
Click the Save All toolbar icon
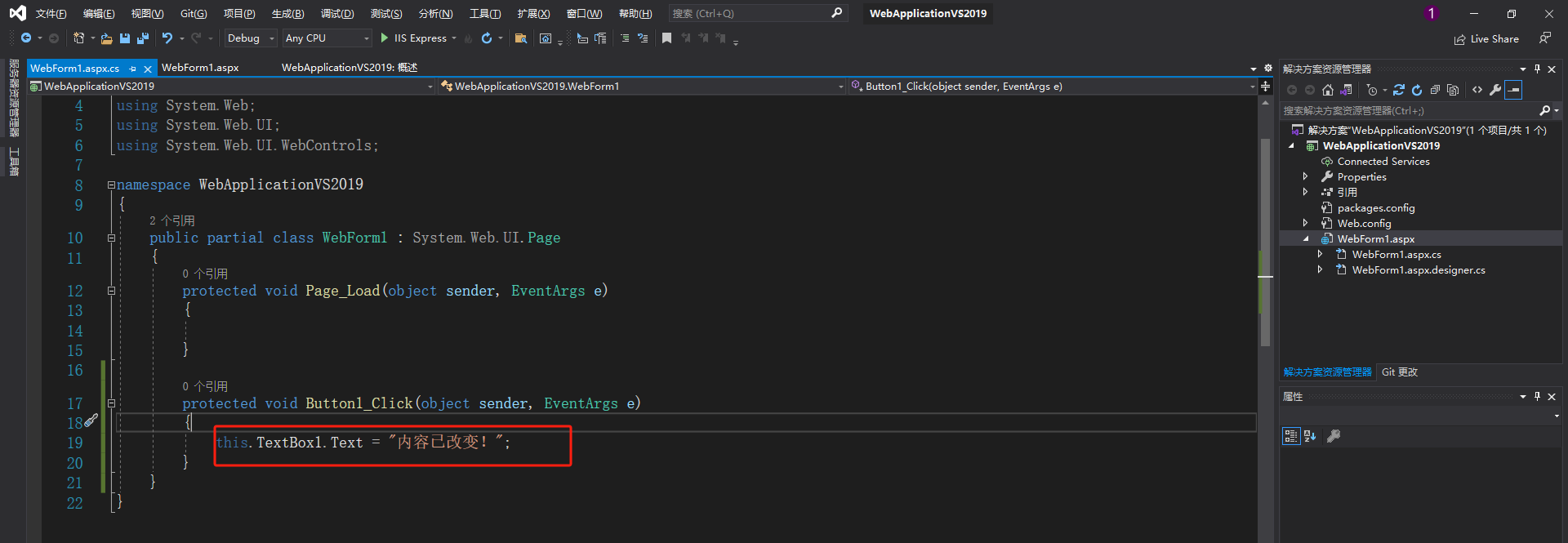coord(143,38)
